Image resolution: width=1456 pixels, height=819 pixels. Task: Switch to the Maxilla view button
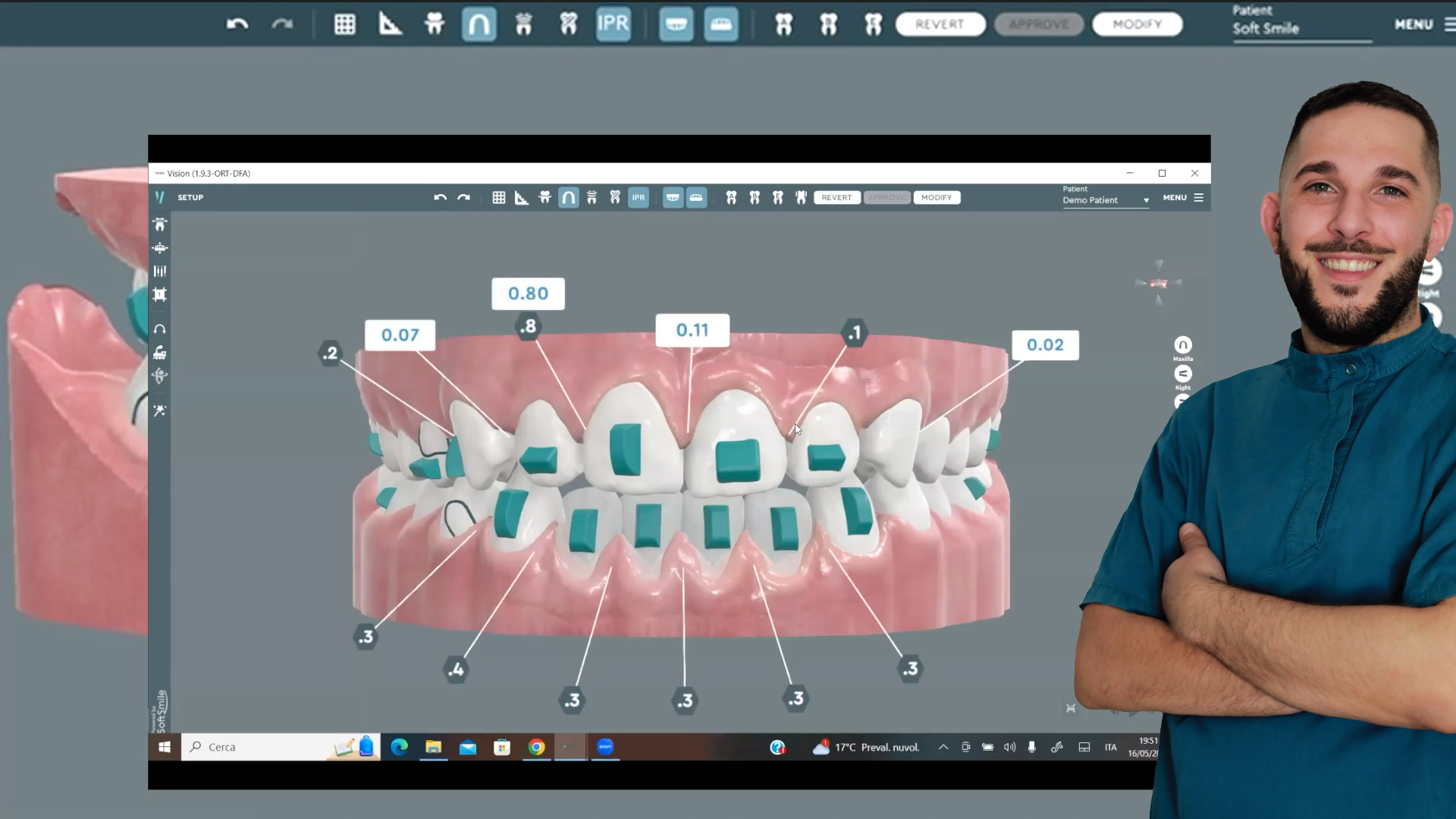pyautogui.click(x=1183, y=345)
